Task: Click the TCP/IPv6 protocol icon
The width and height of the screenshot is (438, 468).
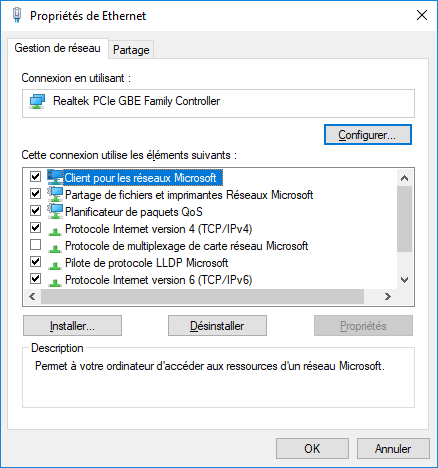Action: (55, 282)
